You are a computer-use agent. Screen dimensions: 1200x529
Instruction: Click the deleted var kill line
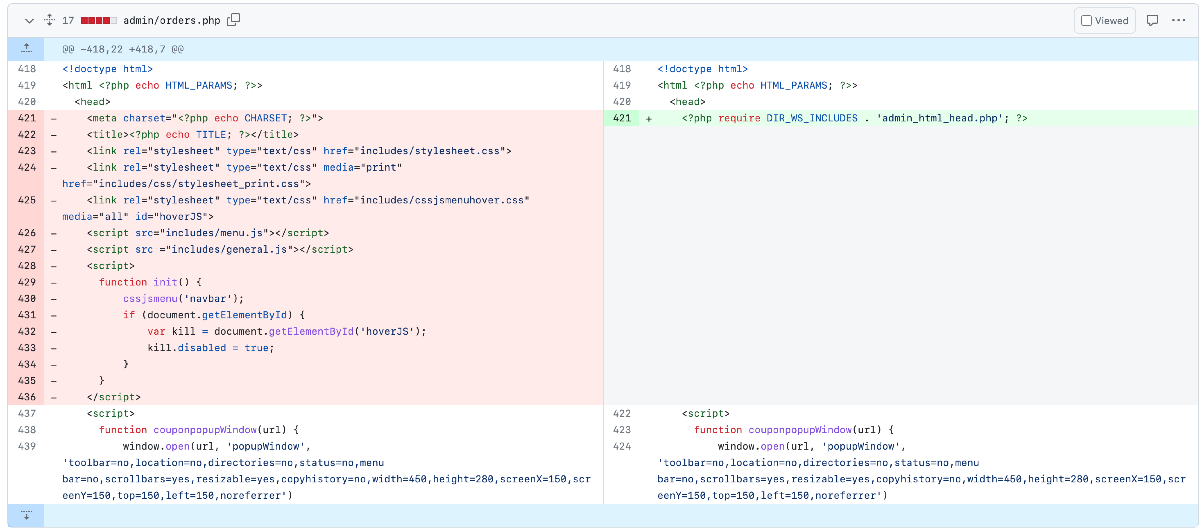pos(287,331)
